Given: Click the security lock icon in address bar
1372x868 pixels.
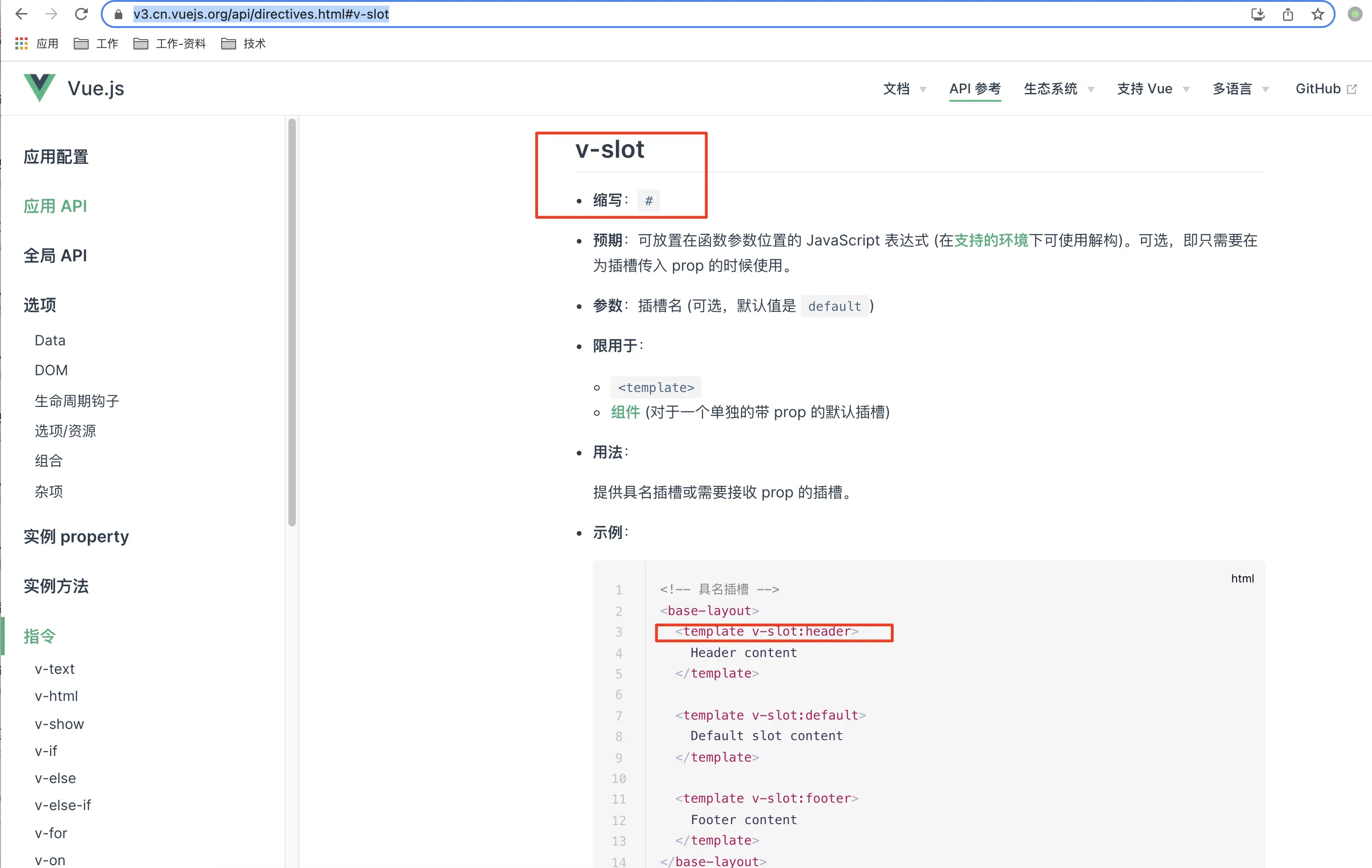Looking at the screenshot, I should [x=118, y=14].
